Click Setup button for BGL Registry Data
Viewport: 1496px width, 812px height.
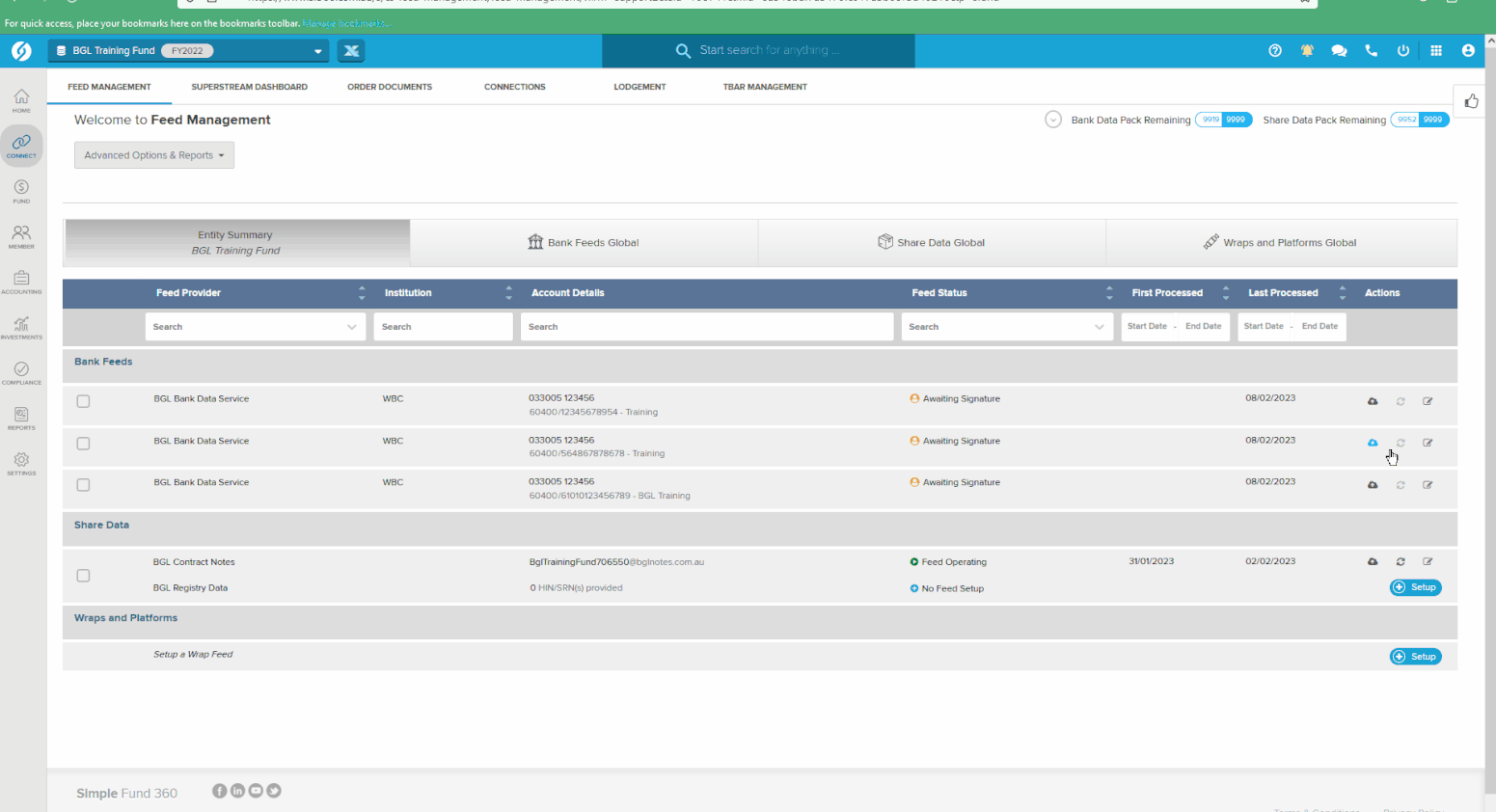1415,587
